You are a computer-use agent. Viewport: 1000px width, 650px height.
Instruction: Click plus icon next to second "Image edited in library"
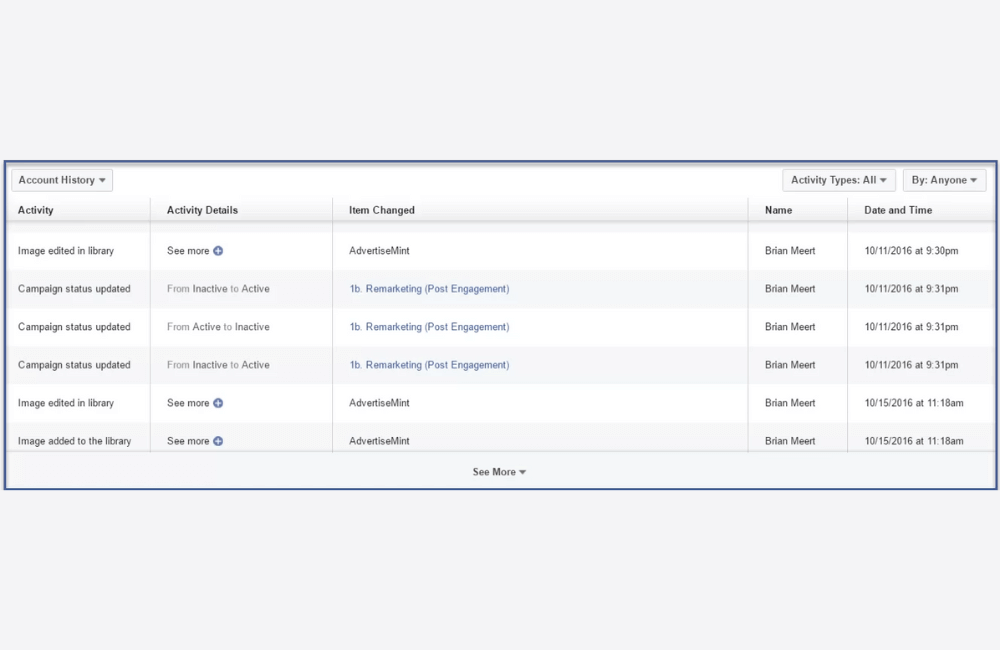coord(218,403)
